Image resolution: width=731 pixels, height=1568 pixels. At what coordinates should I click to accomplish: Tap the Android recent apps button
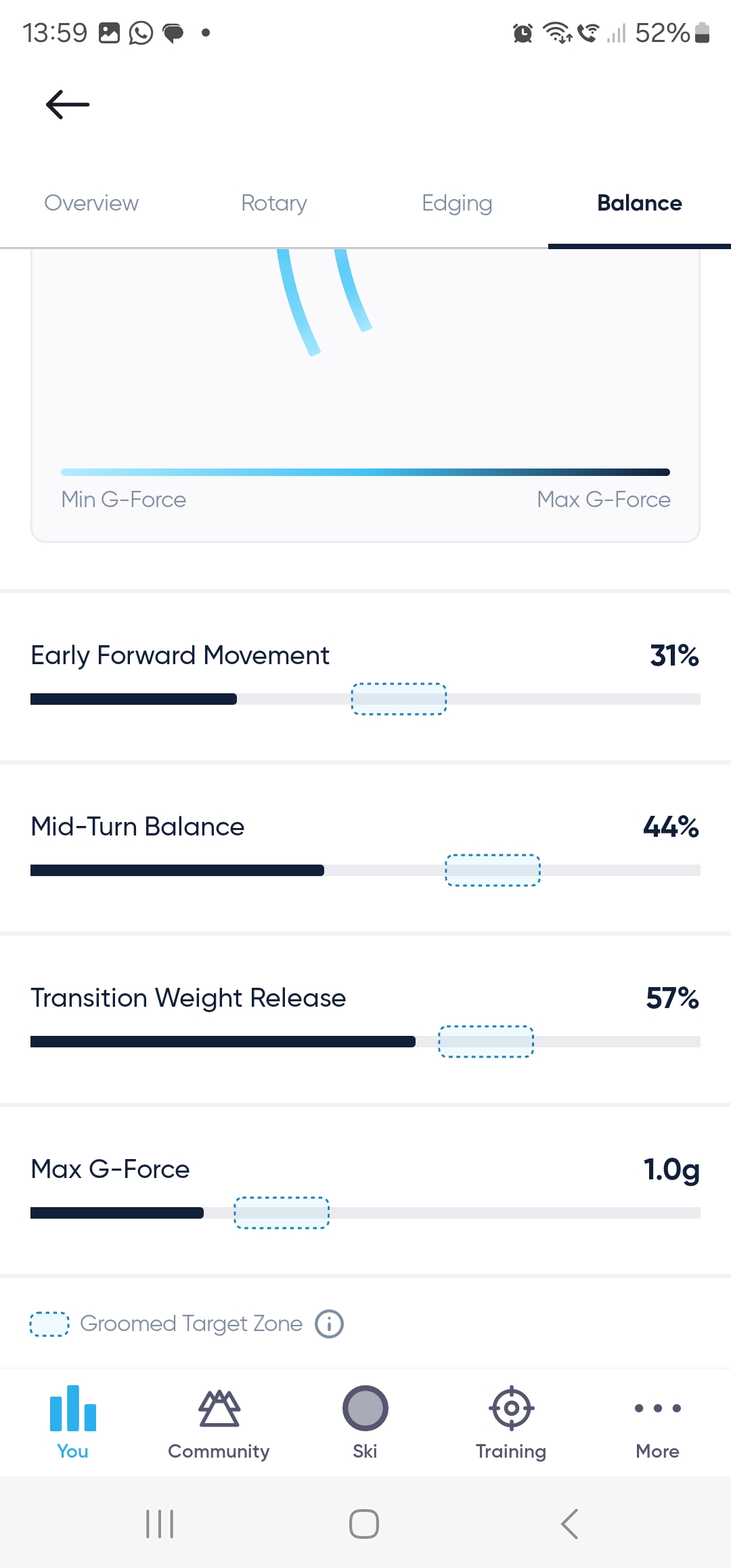160,1524
